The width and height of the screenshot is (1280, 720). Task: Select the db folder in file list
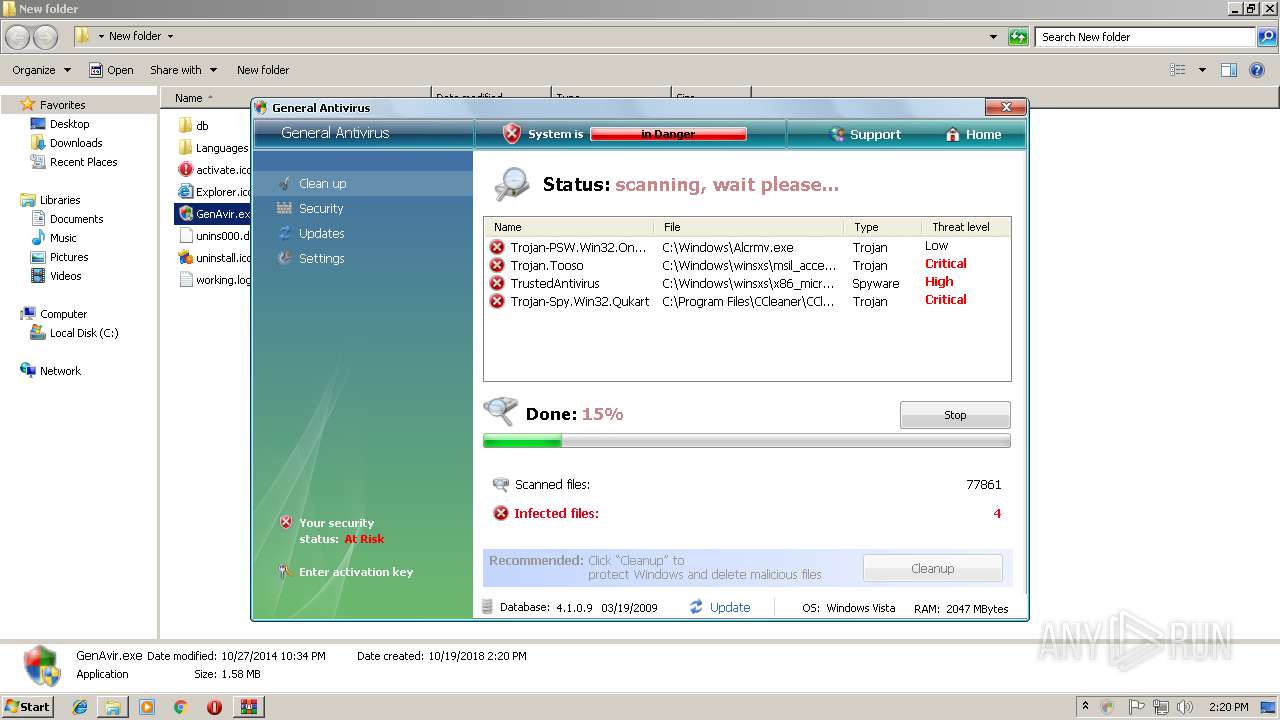201,126
